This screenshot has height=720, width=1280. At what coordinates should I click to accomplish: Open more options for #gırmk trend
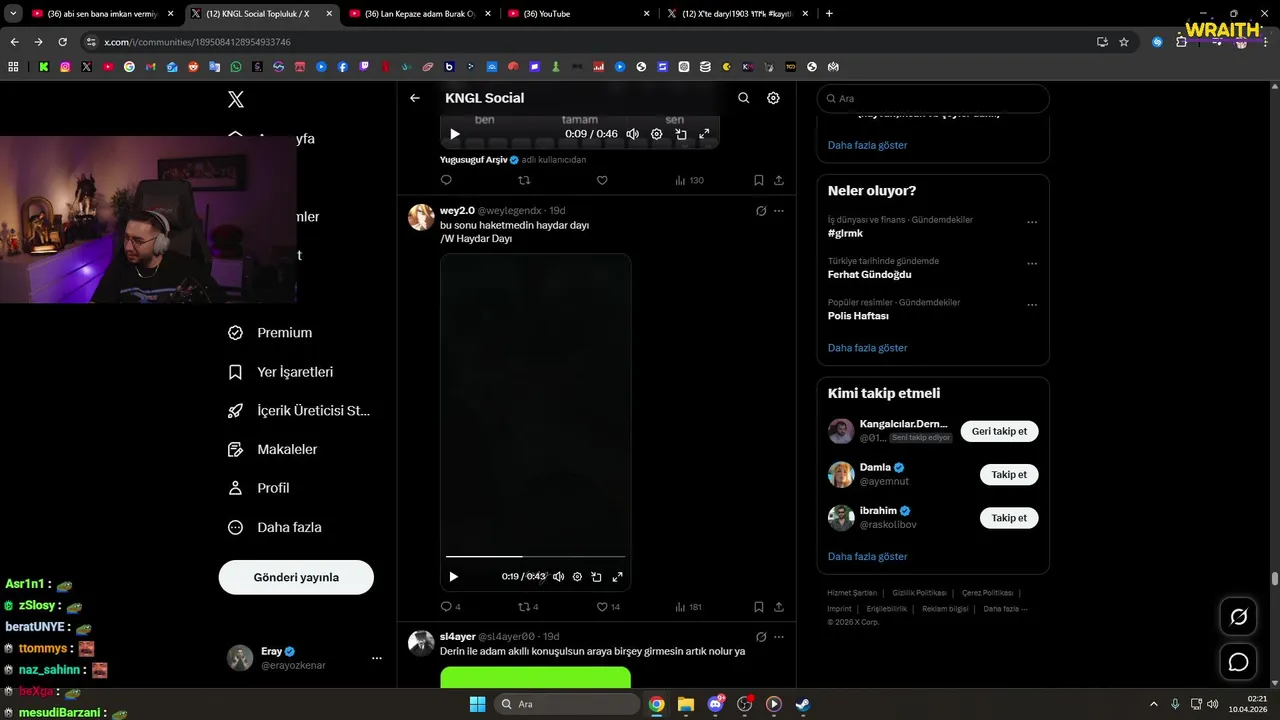1032,222
